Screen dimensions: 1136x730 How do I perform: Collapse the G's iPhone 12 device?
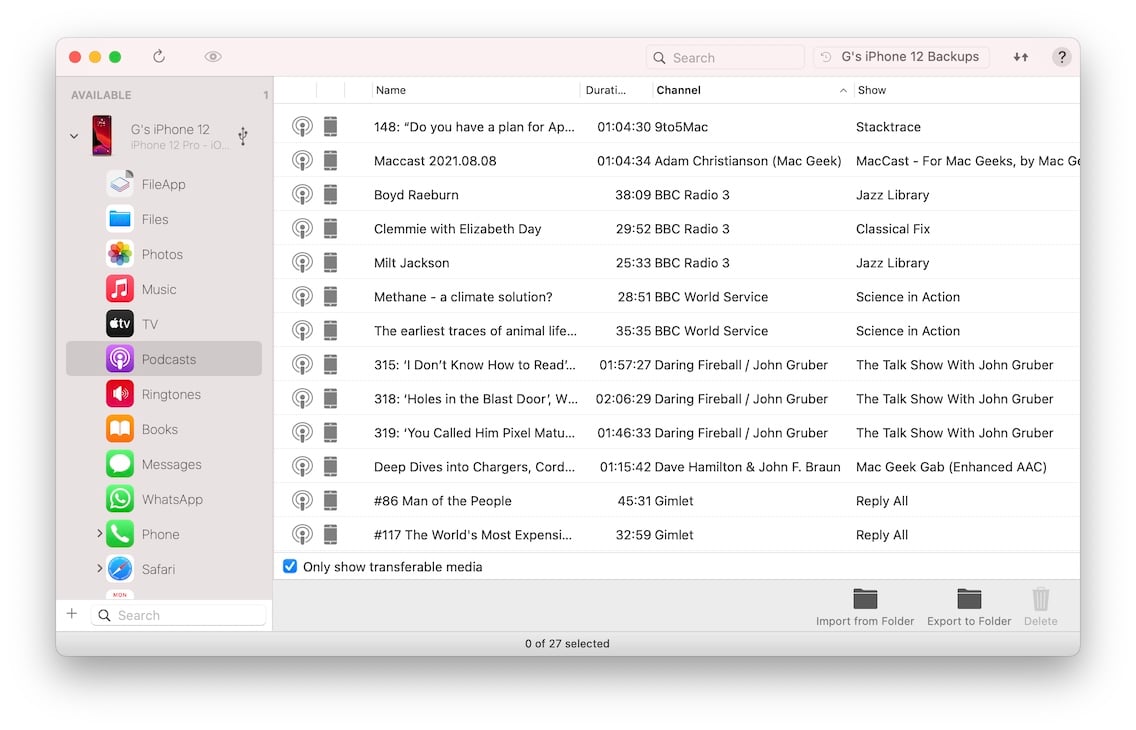pos(74,135)
